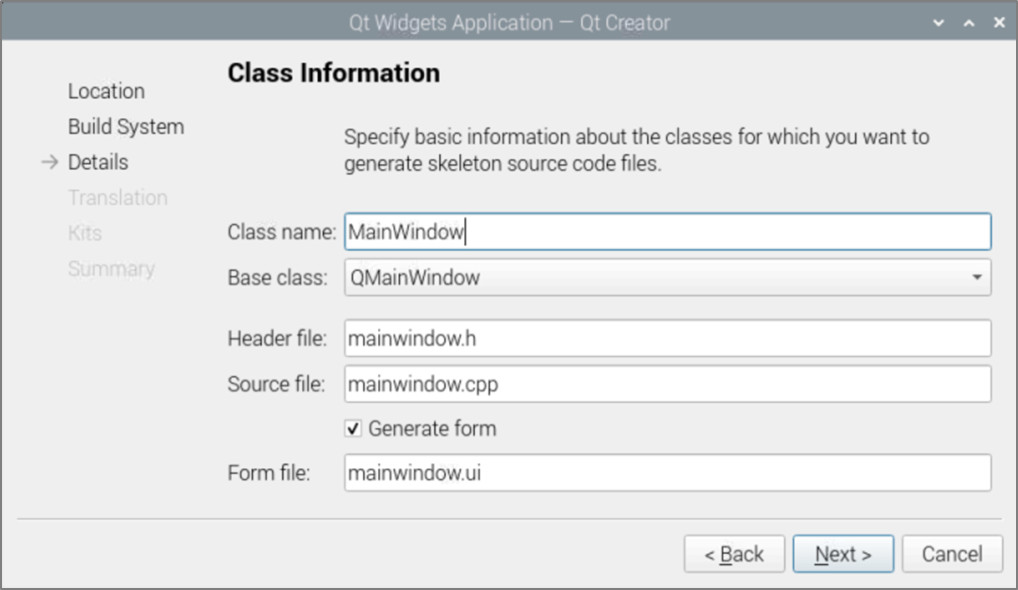Select the Build System step
Image resolution: width=1018 pixels, height=590 pixels.
[126, 127]
